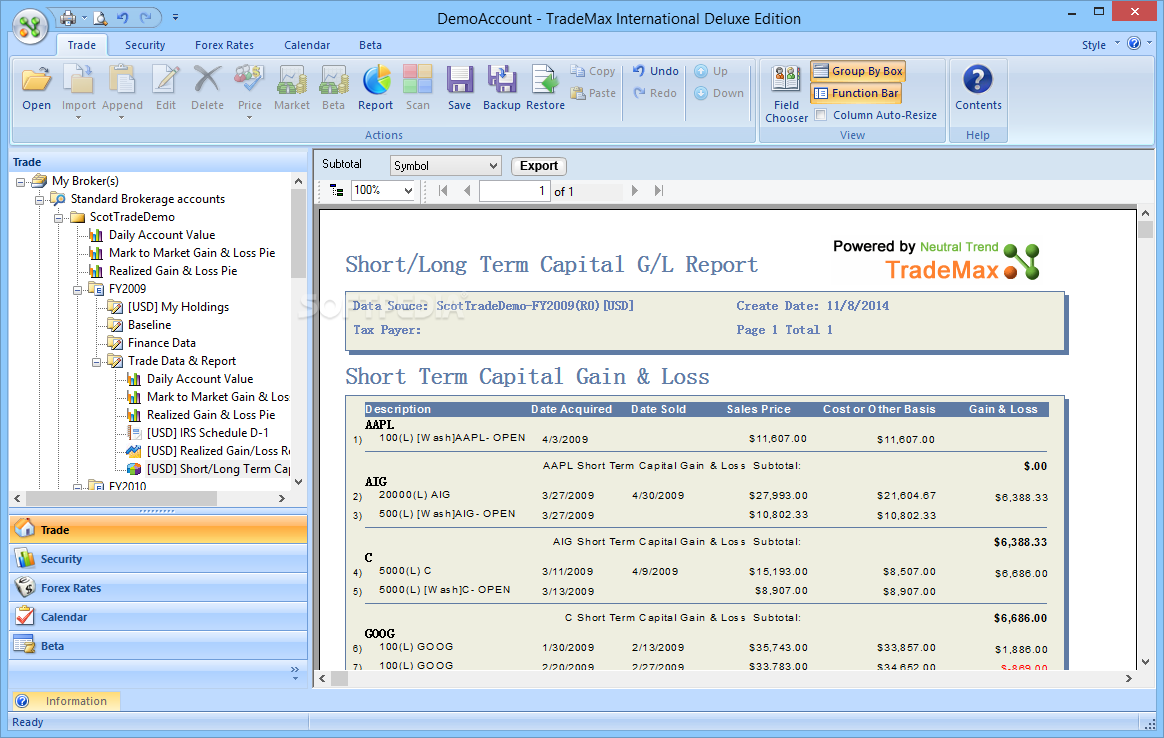Toggle the report group tree icon

tap(336, 191)
